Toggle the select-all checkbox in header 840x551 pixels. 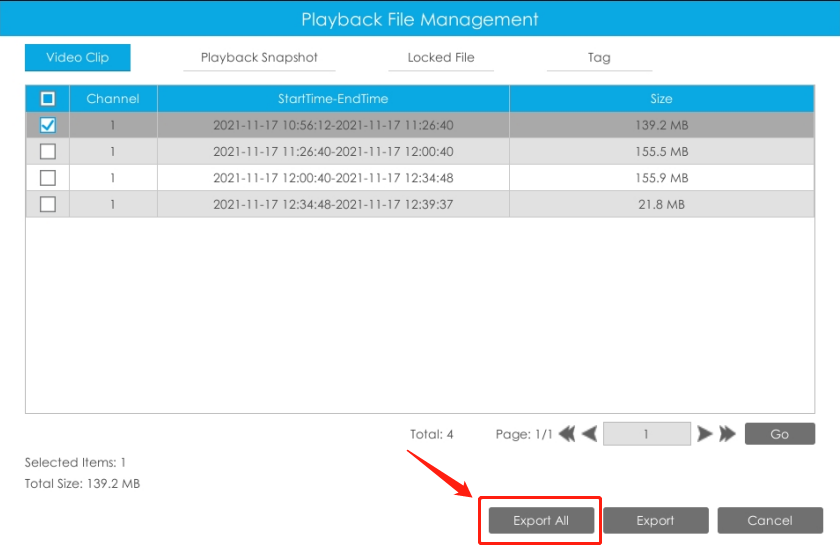(x=48, y=99)
